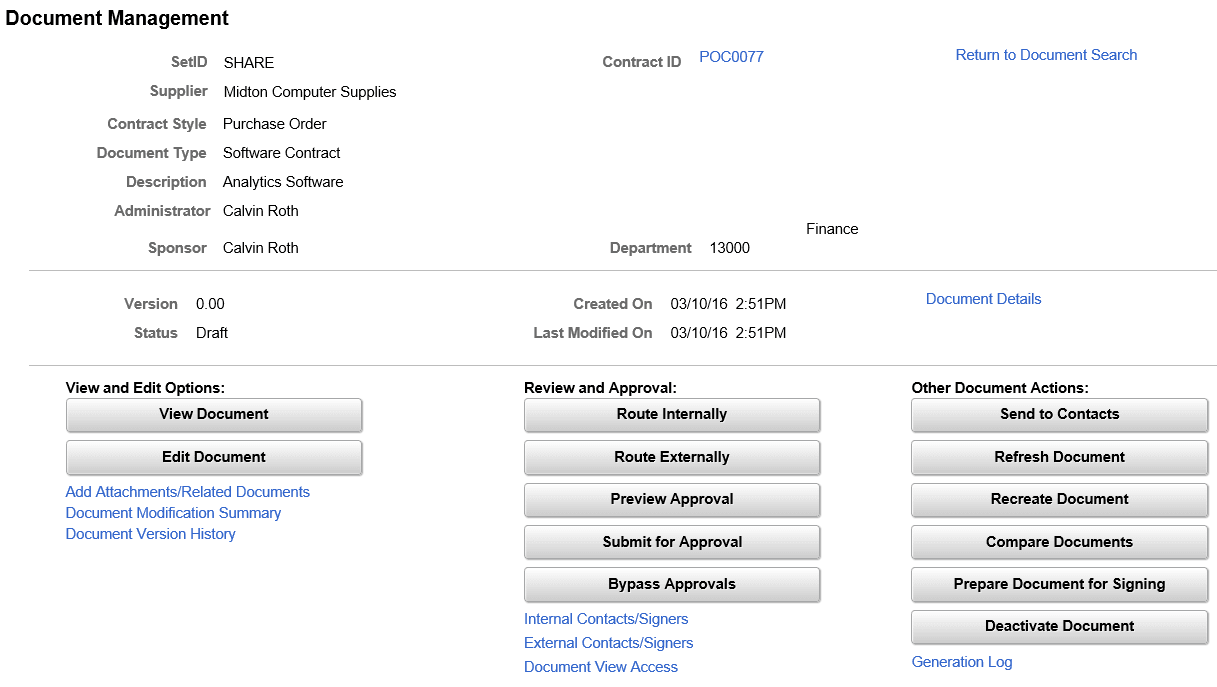
Task: Open Document Details
Action: pos(983,298)
